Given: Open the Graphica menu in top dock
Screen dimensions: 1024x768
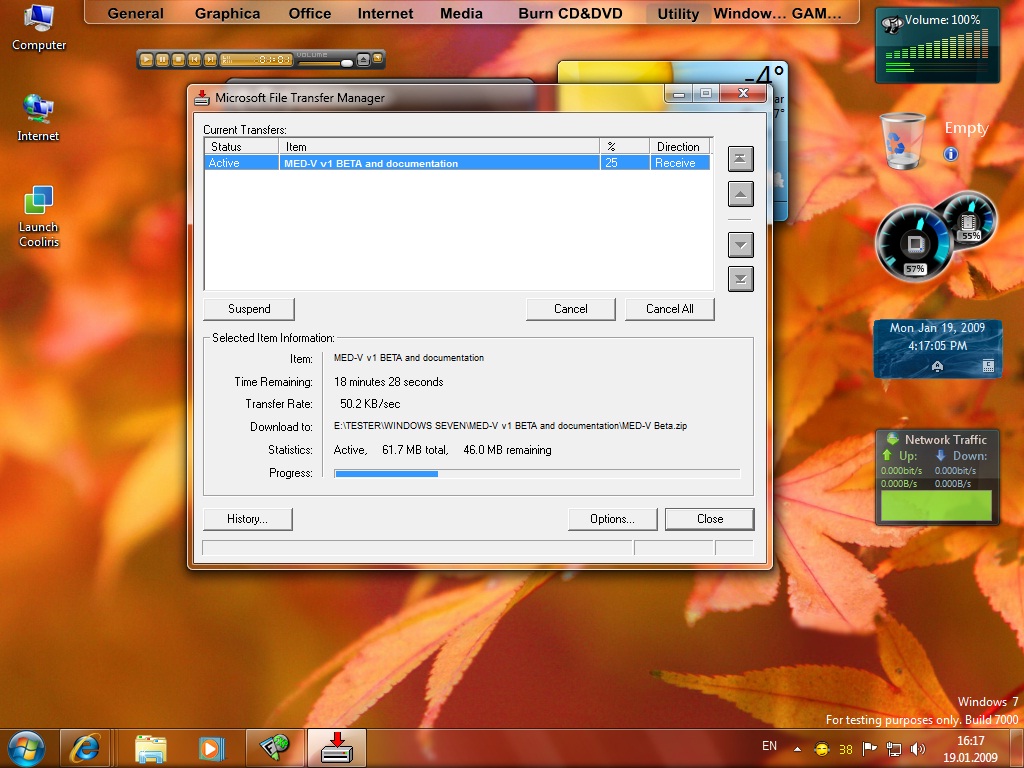Looking at the screenshot, I should click(227, 13).
